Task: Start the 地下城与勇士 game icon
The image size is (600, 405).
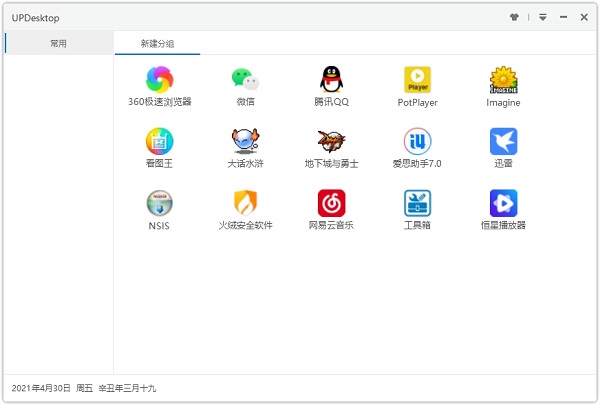Action: pos(331,141)
